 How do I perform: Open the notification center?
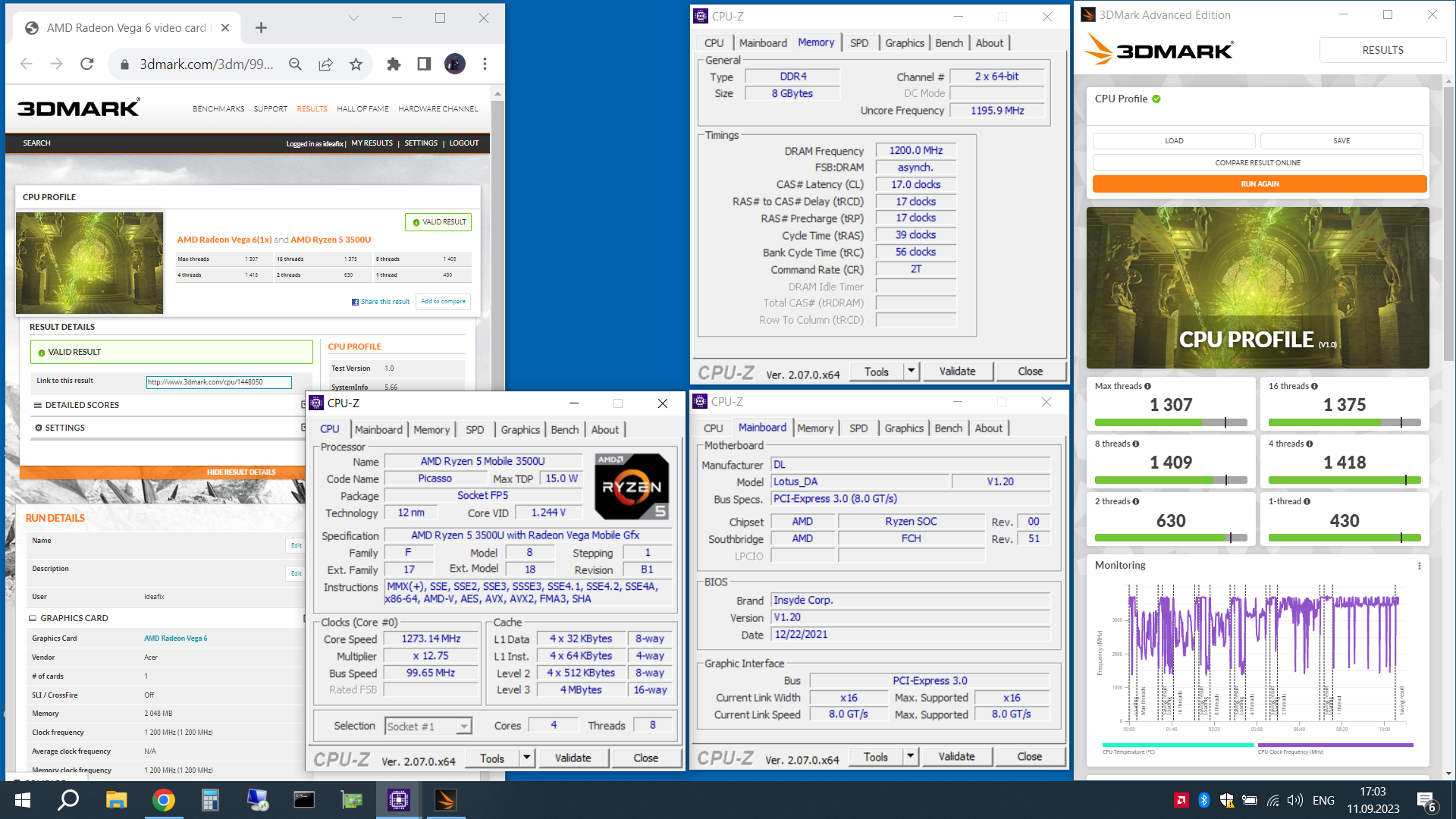click(1425, 801)
